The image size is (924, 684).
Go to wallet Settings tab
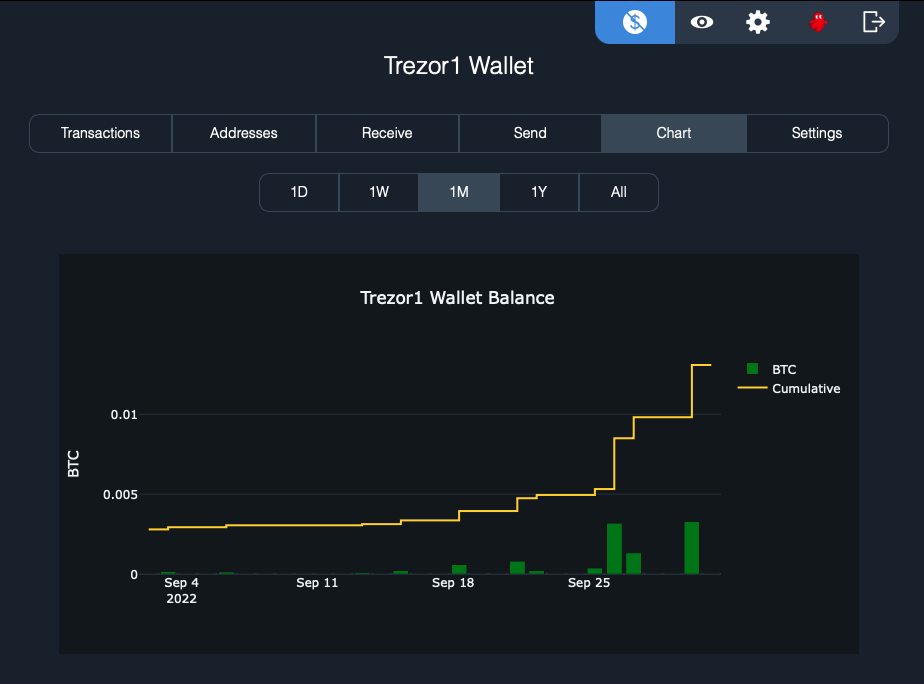coord(816,132)
